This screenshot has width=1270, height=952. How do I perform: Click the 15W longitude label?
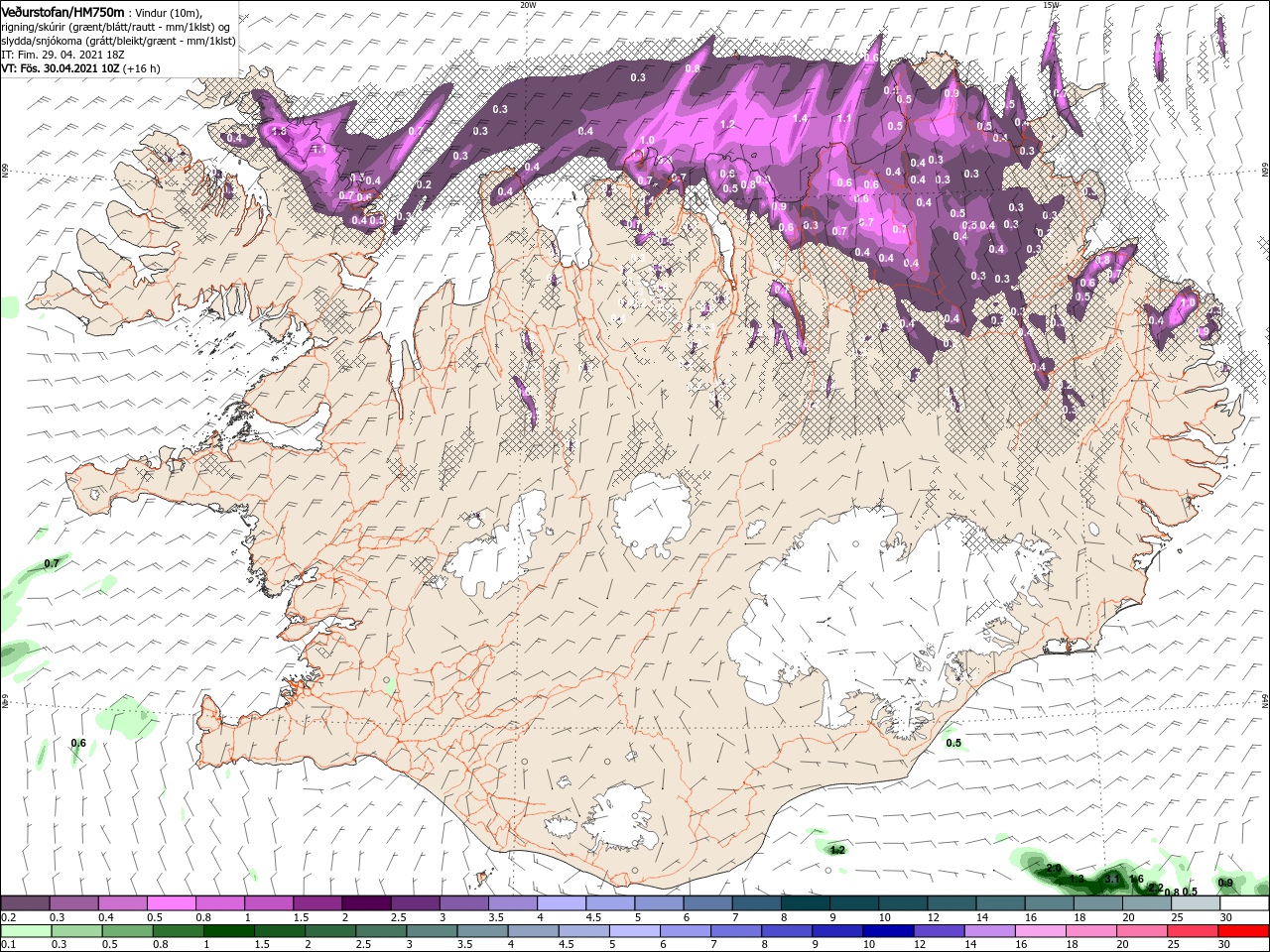click(1050, 4)
